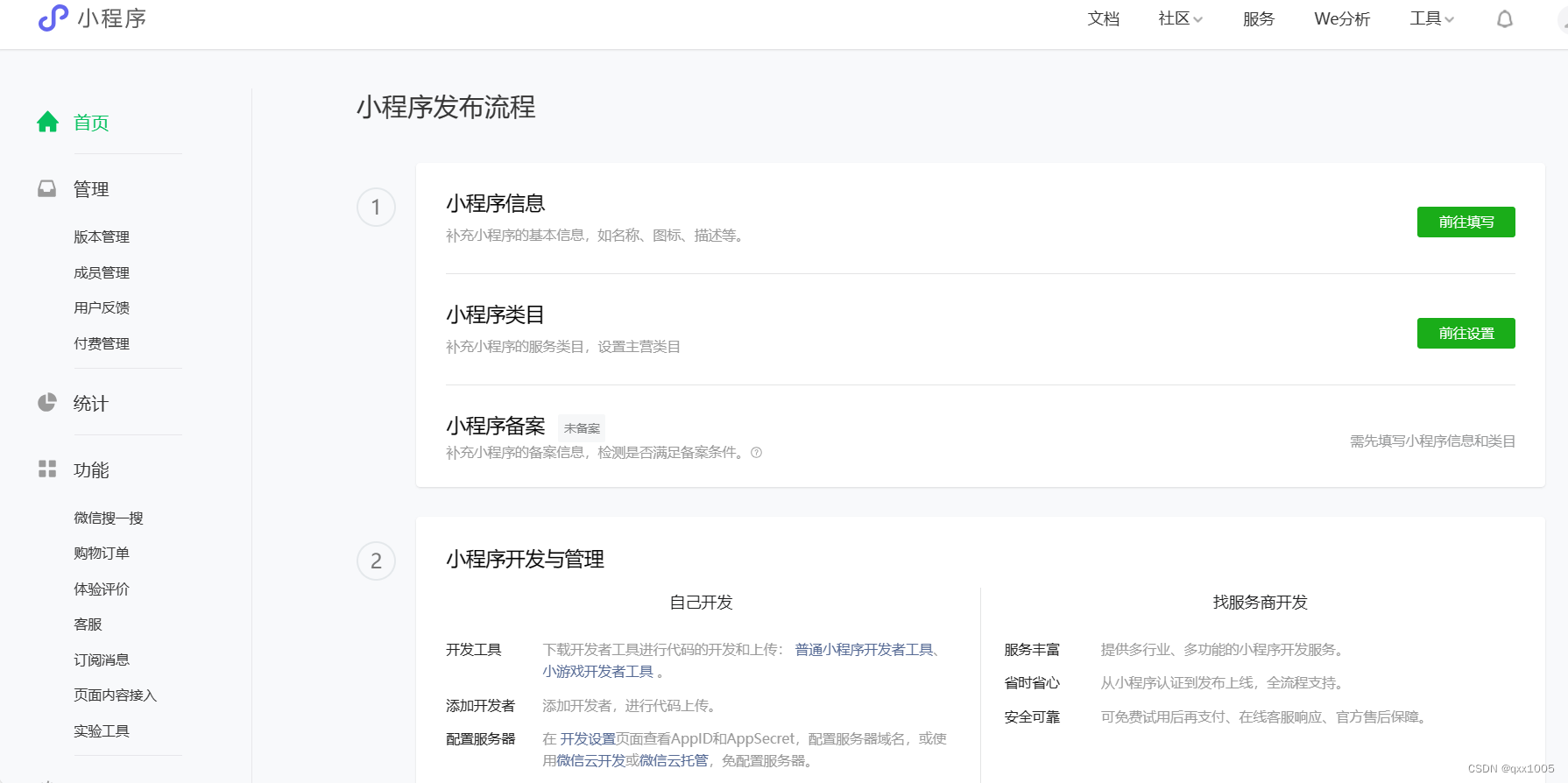1568x783 pixels.
Task: Click the 找服务商开发 column title
Action: [x=1260, y=602]
